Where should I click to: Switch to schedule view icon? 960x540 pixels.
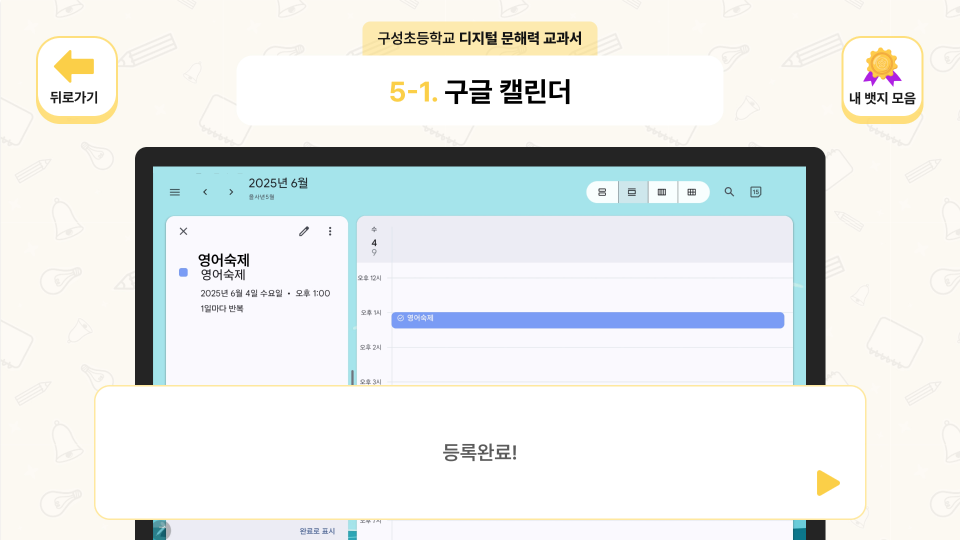coord(602,192)
